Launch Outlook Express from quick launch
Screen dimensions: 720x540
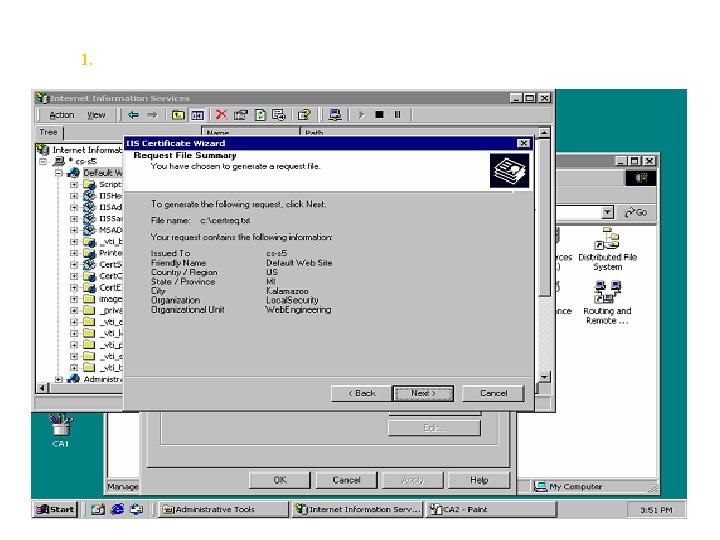coord(136,509)
